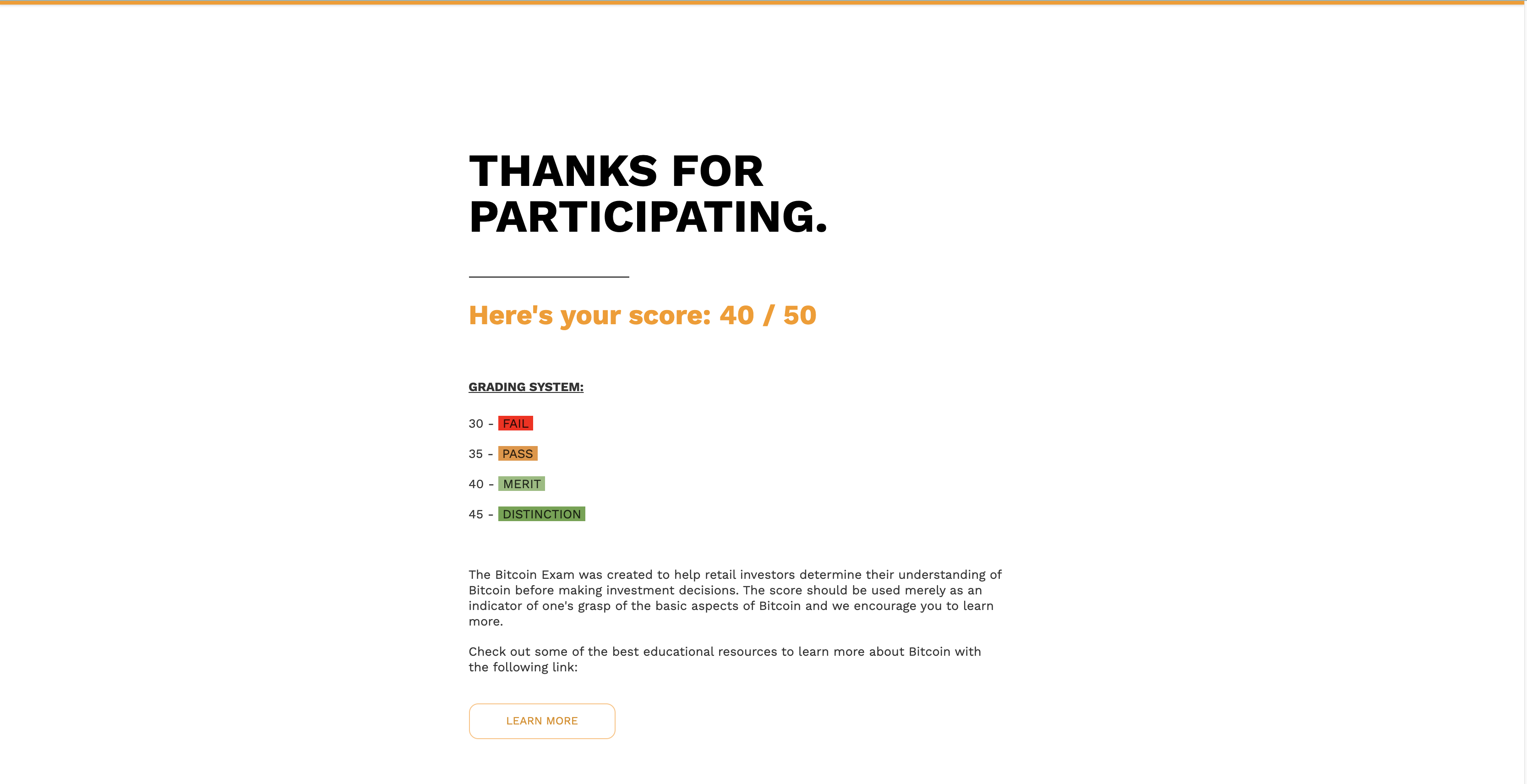
Task: Click "the following link:" text line
Action: [x=523, y=667]
